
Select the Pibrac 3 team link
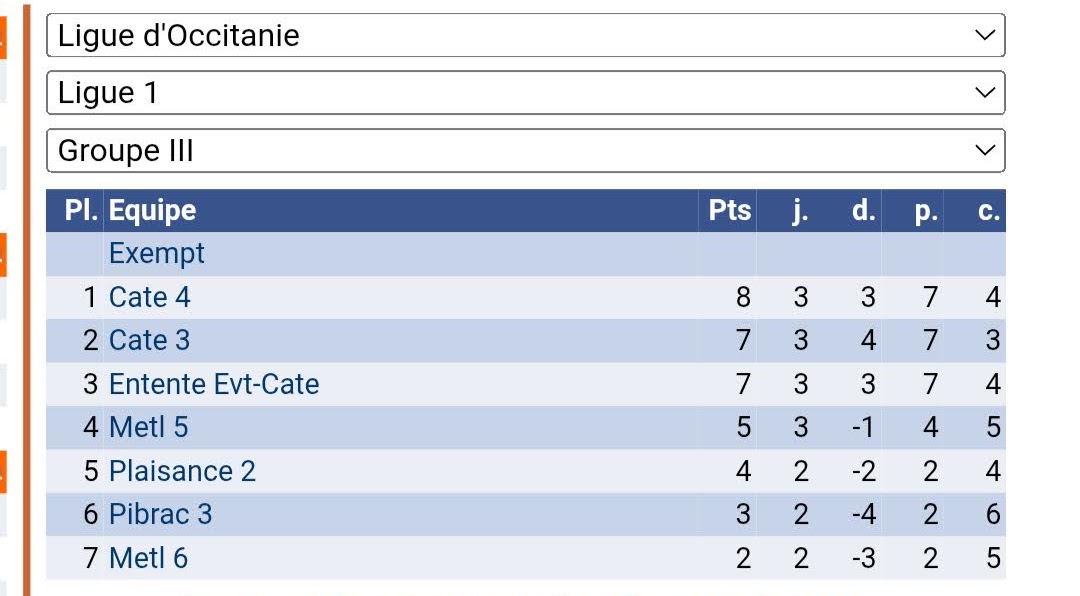[161, 514]
